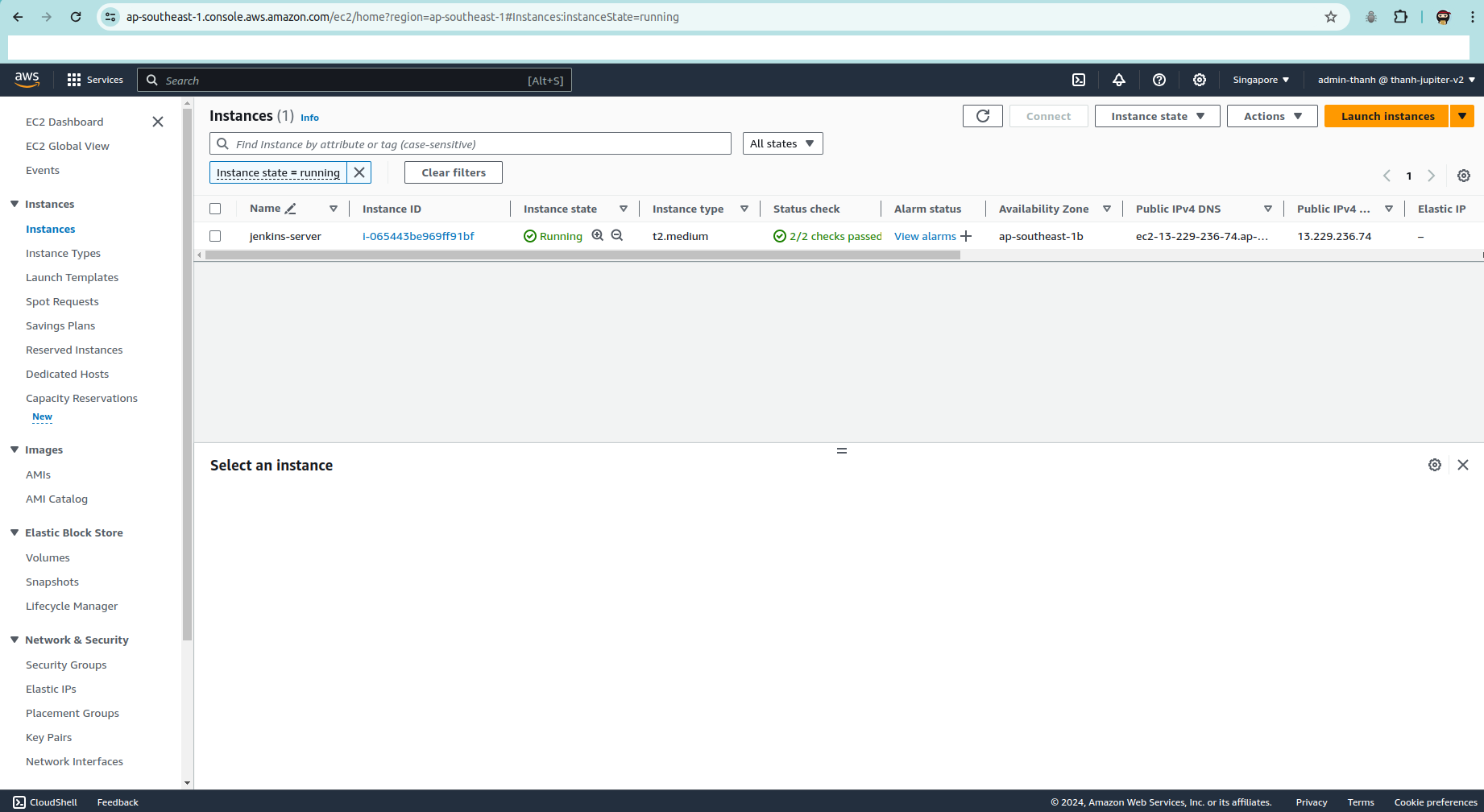The height and width of the screenshot is (812, 1484).
Task: Go to Launch Templates
Action: 72,277
